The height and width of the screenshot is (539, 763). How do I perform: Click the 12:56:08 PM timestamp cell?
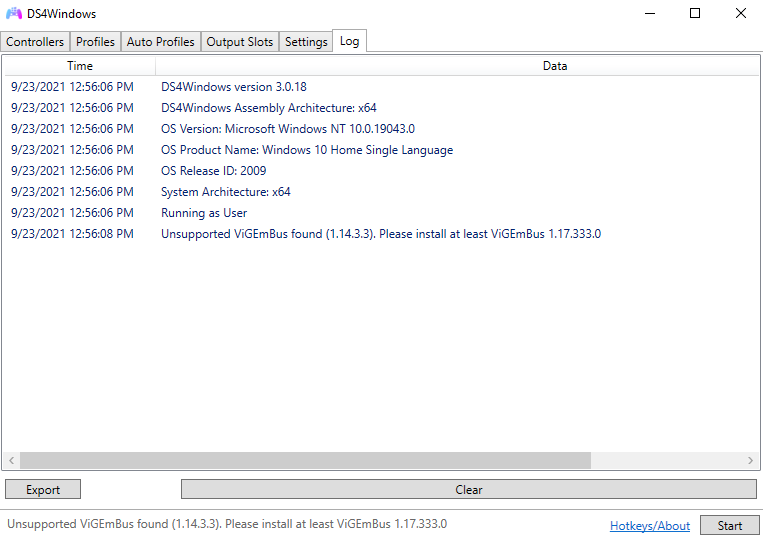click(x=72, y=234)
